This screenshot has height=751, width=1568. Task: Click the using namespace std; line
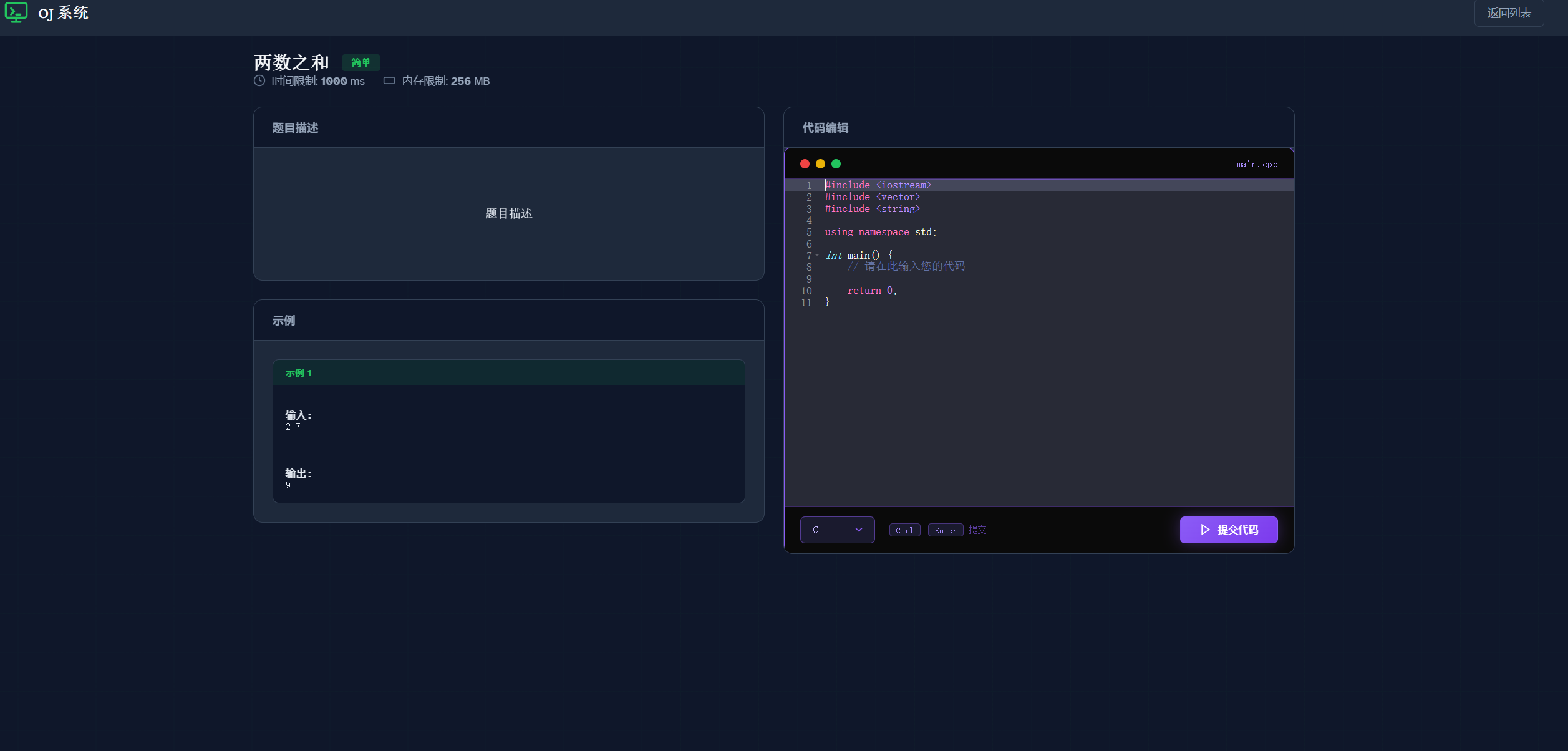point(881,232)
